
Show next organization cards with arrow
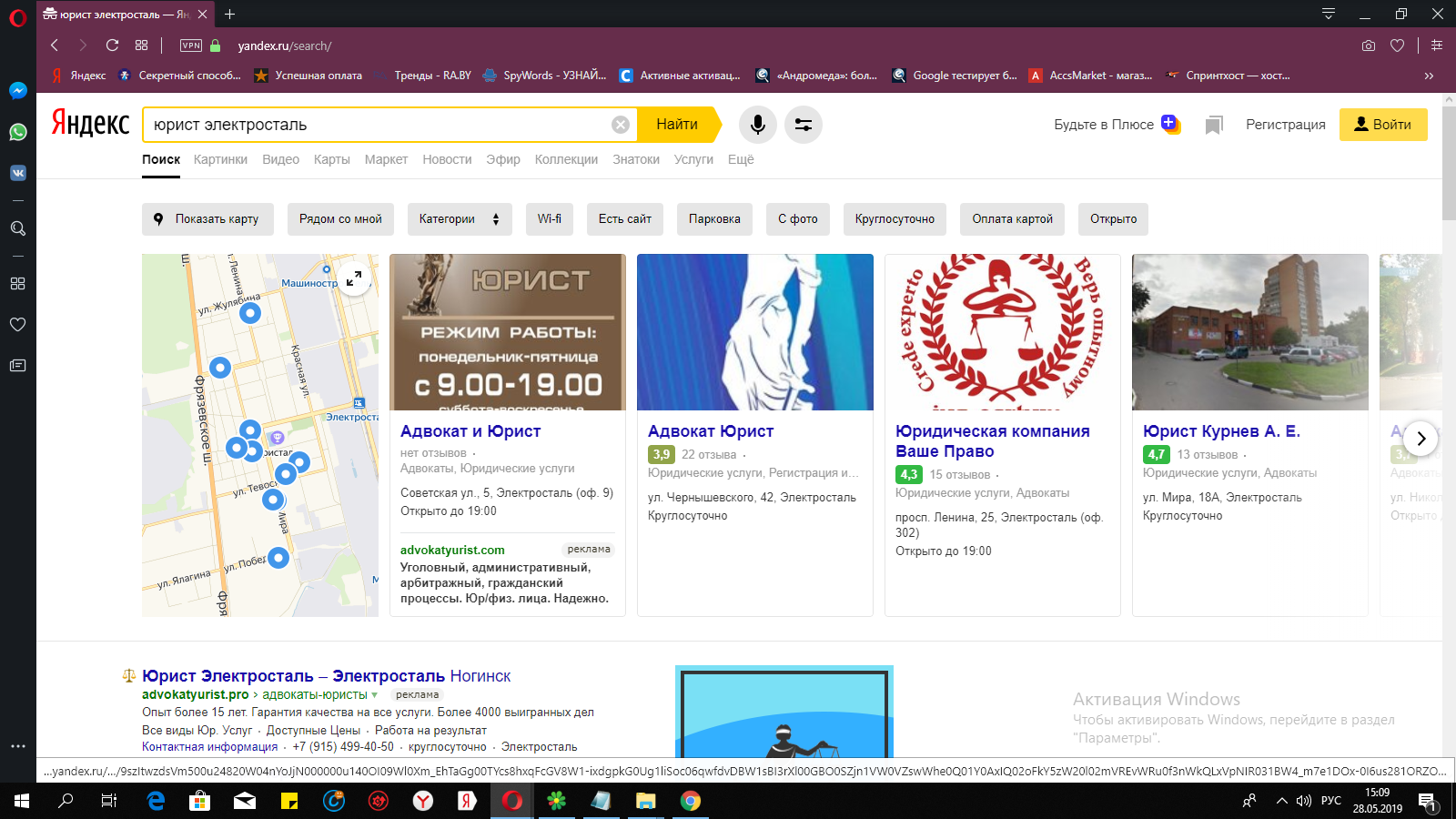coord(1421,439)
